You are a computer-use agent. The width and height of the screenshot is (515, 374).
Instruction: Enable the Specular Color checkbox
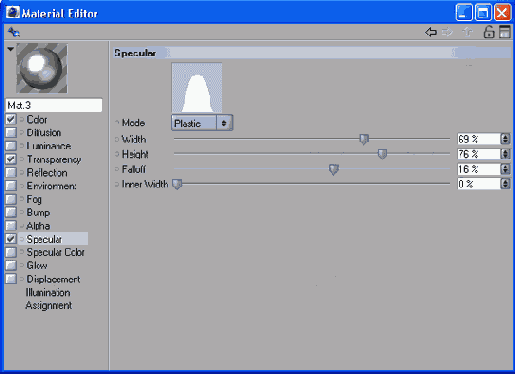tap(11, 252)
